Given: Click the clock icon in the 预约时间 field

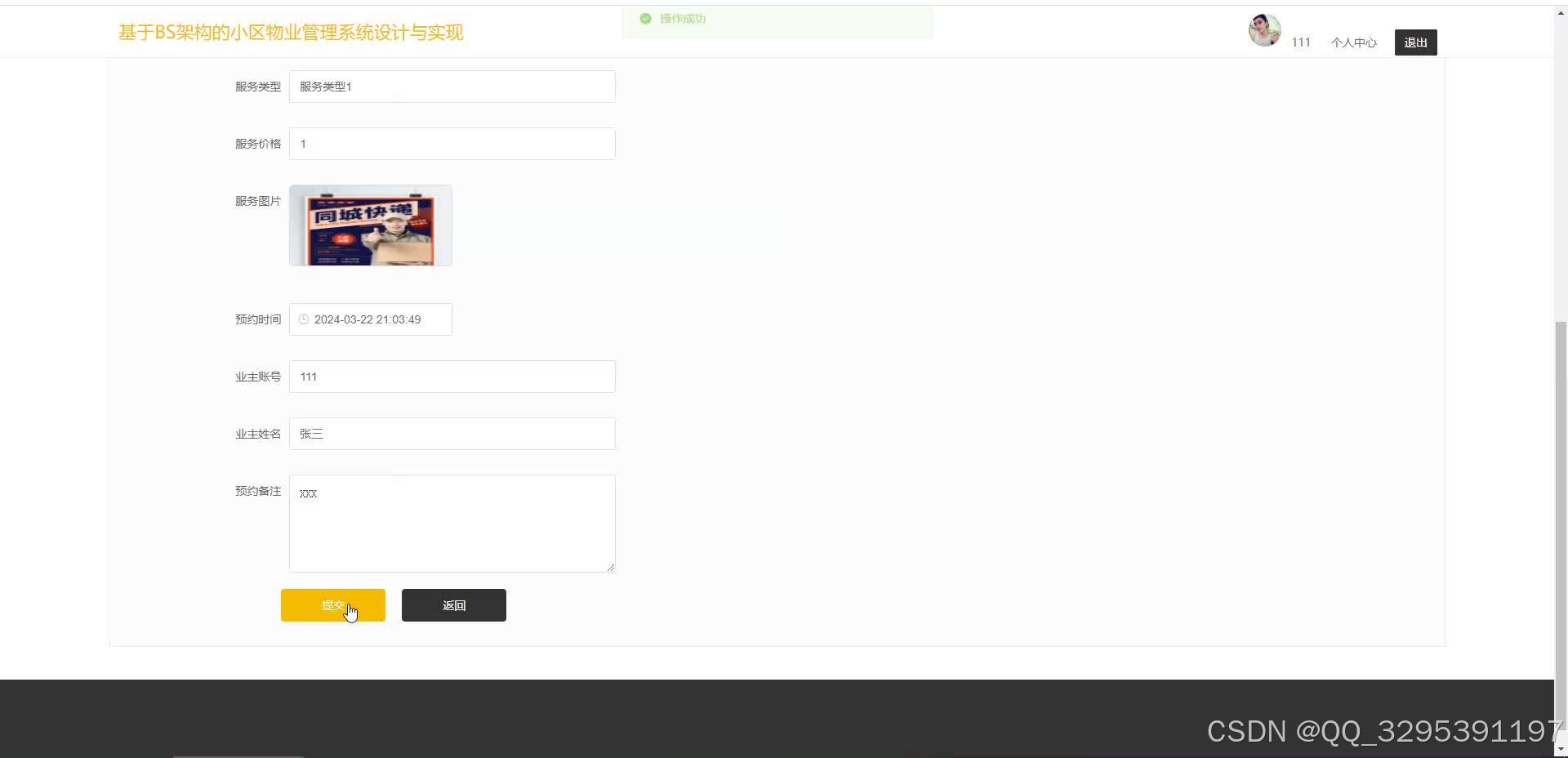Looking at the screenshot, I should coord(304,319).
